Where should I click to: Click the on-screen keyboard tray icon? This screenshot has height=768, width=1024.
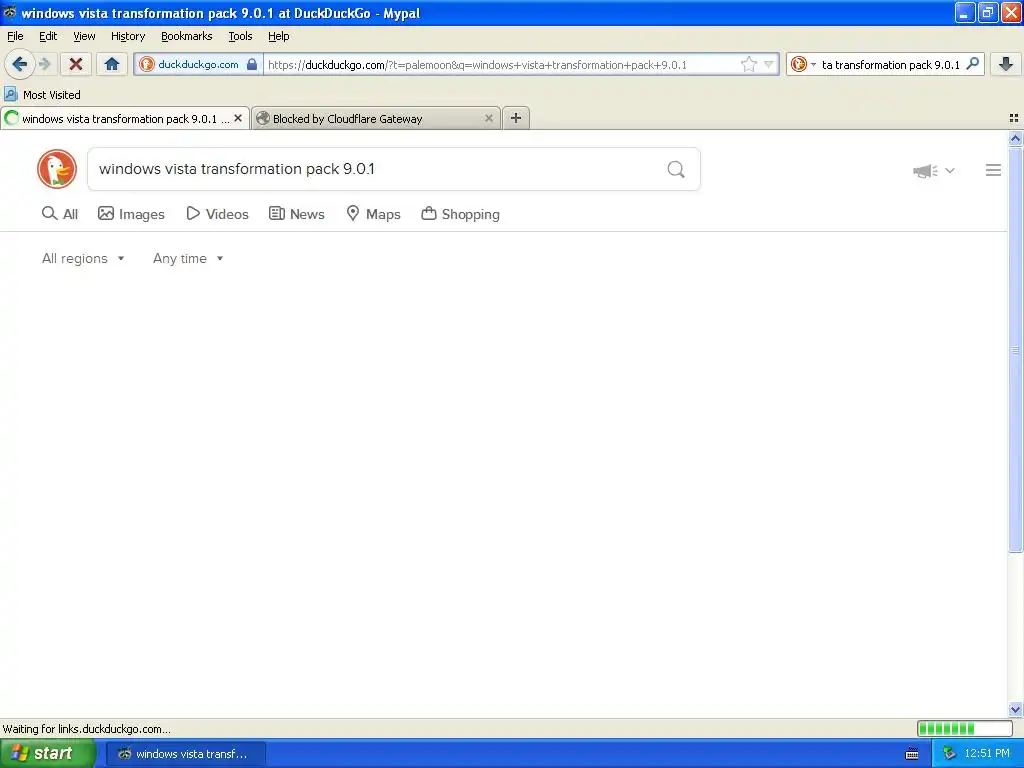coord(912,754)
